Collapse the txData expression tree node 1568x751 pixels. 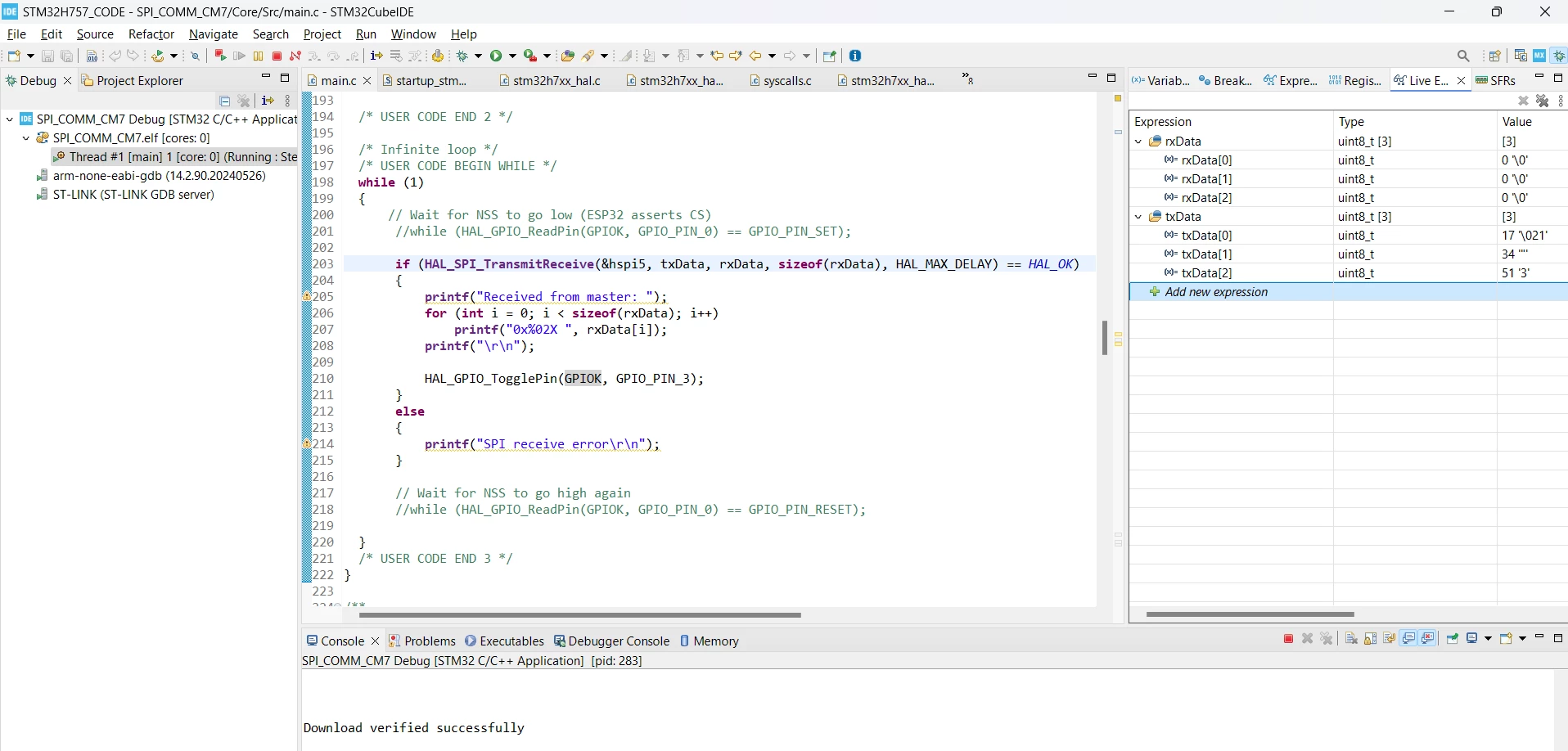point(1138,217)
